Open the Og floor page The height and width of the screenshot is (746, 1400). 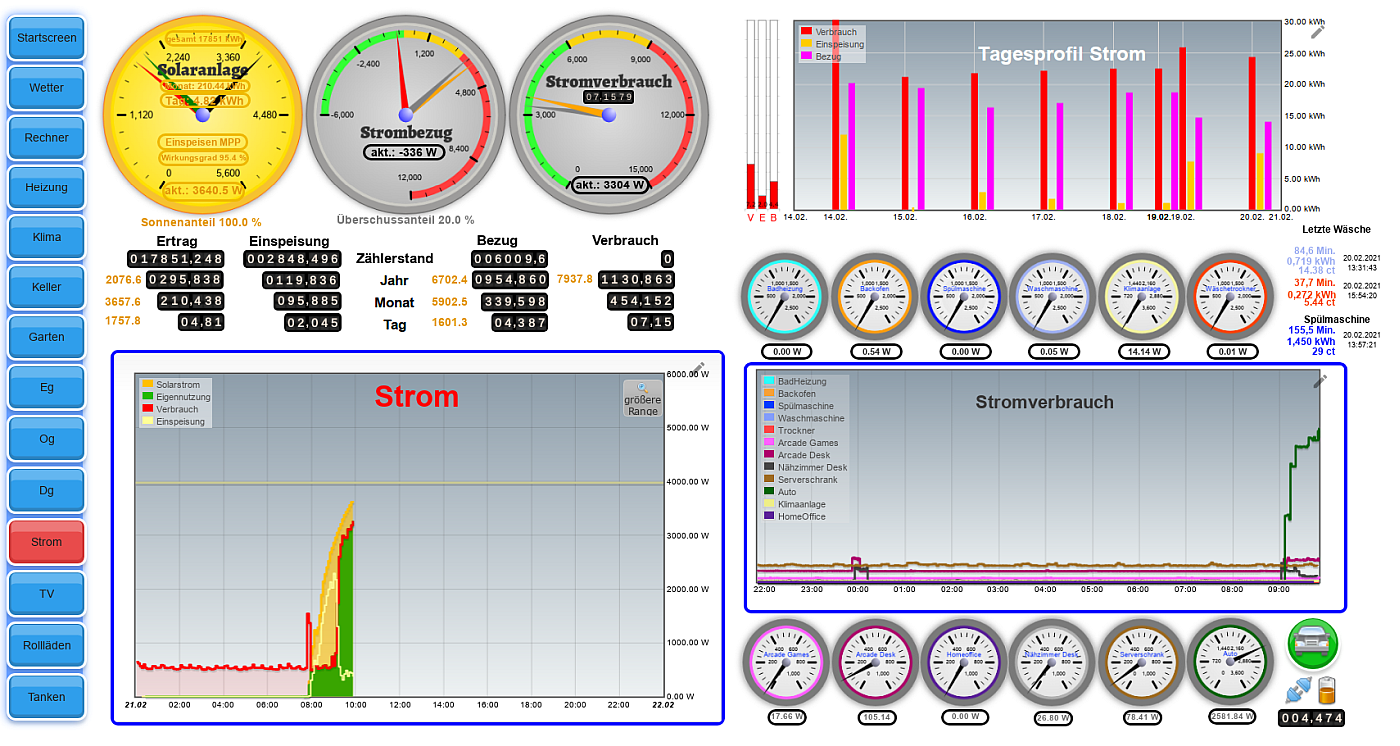tap(47, 439)
